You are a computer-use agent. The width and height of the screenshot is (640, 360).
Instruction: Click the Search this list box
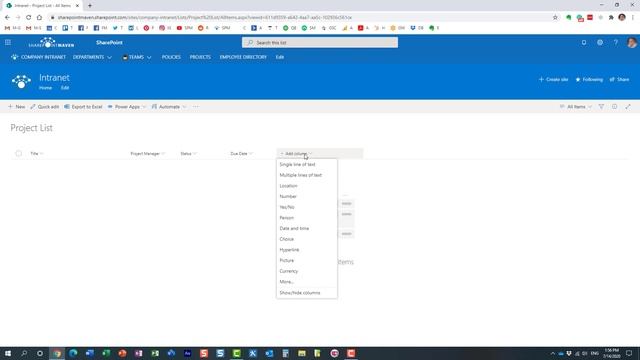coord(320,42)
